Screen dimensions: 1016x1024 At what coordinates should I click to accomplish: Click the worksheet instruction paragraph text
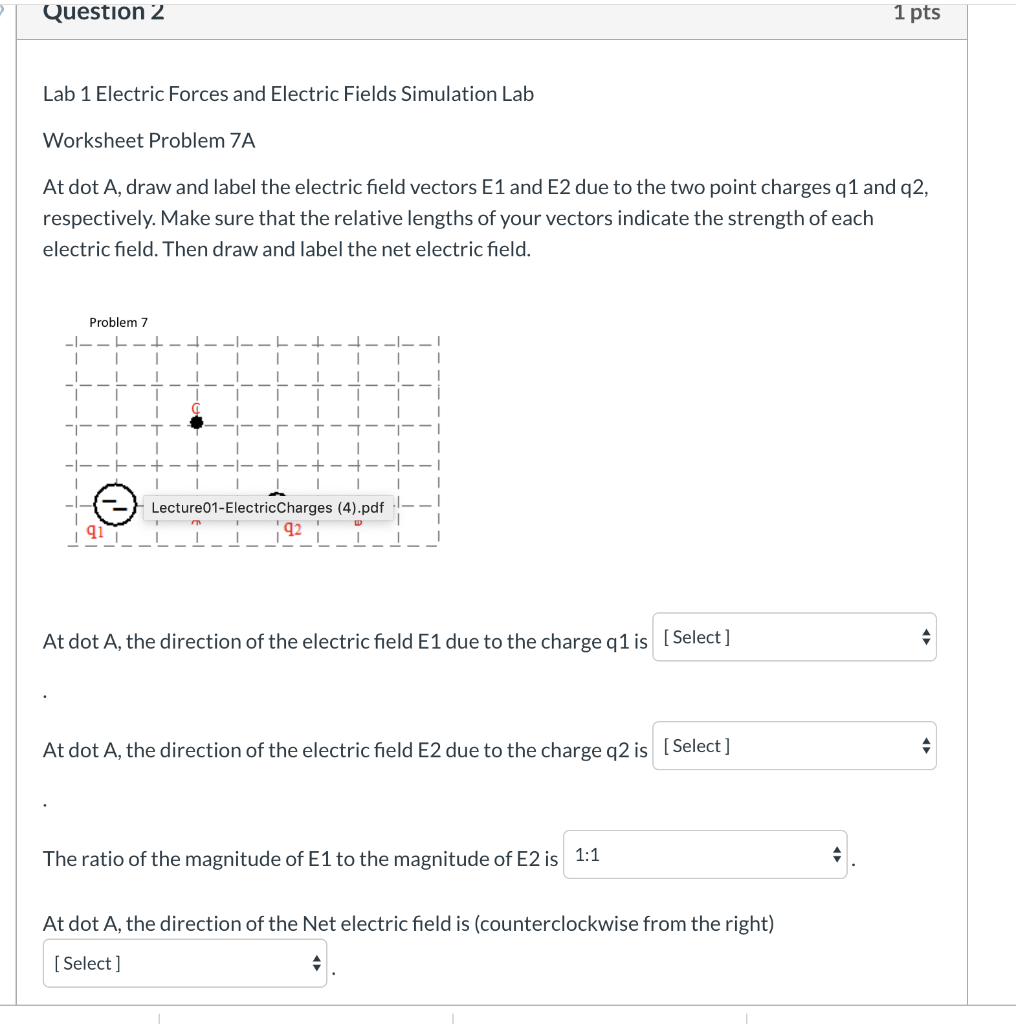(485, 217)
